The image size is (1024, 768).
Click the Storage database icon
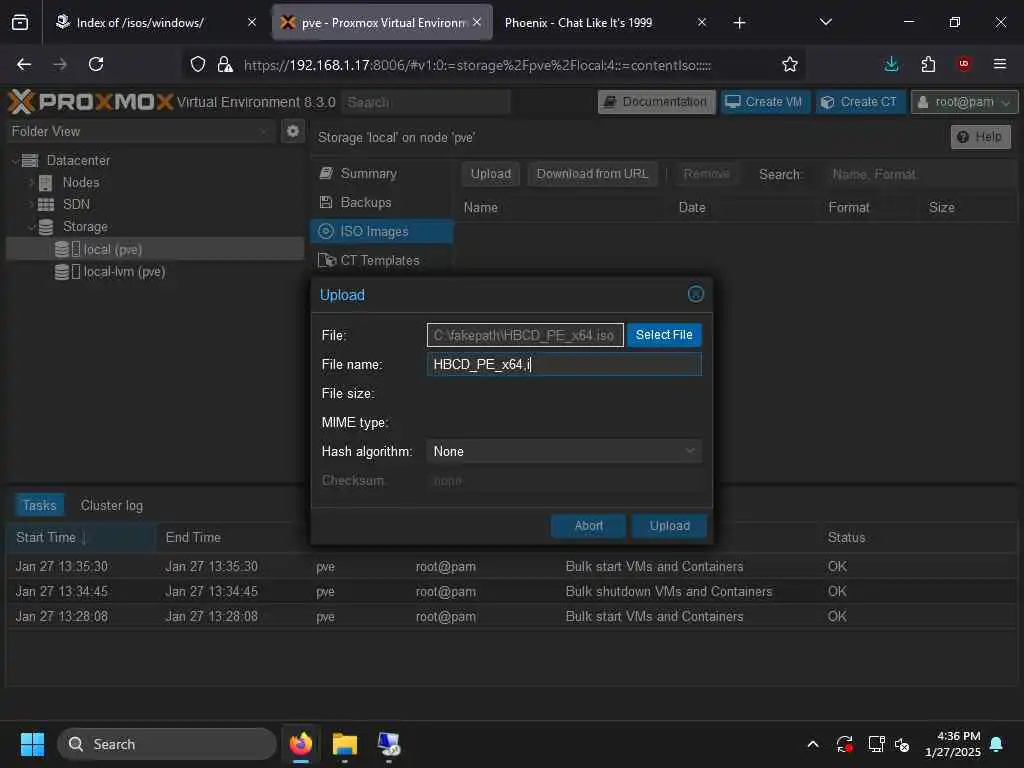[46, 227]
